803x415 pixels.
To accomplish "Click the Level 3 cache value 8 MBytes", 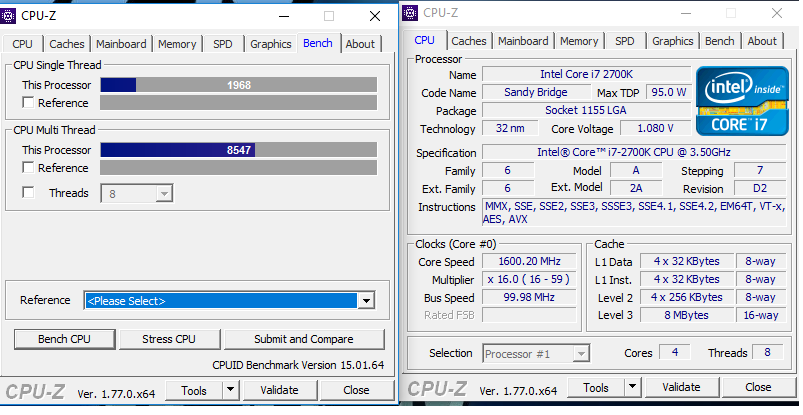I will (686, 315).
